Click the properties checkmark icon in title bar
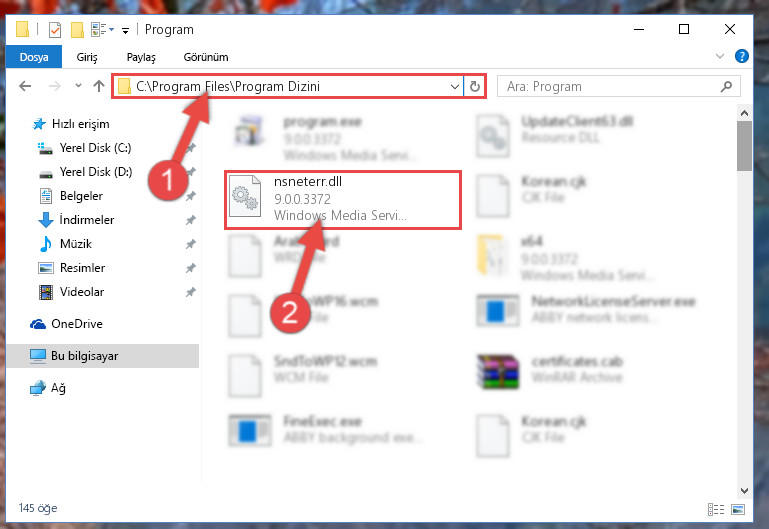The width and height of the screenshot is (769, 529). click(55, 30)
